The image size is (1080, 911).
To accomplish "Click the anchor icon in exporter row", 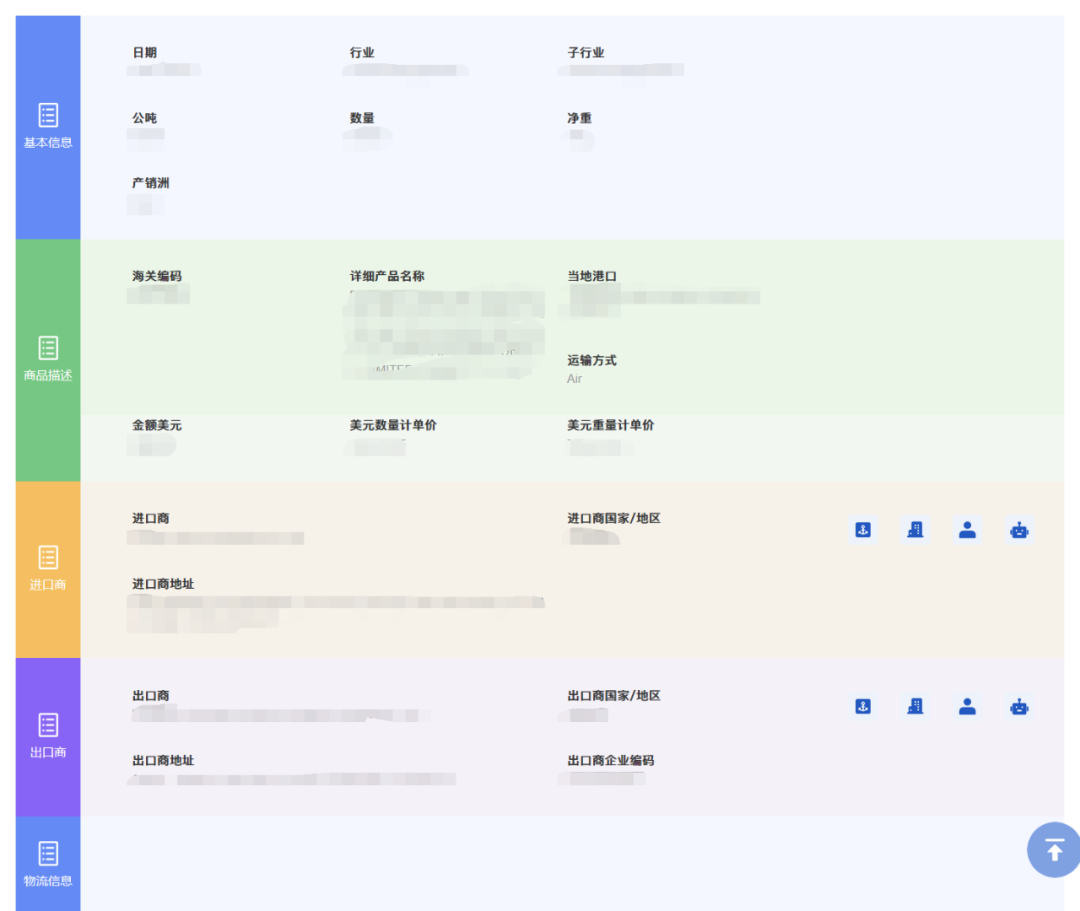I will click(863, 707).
